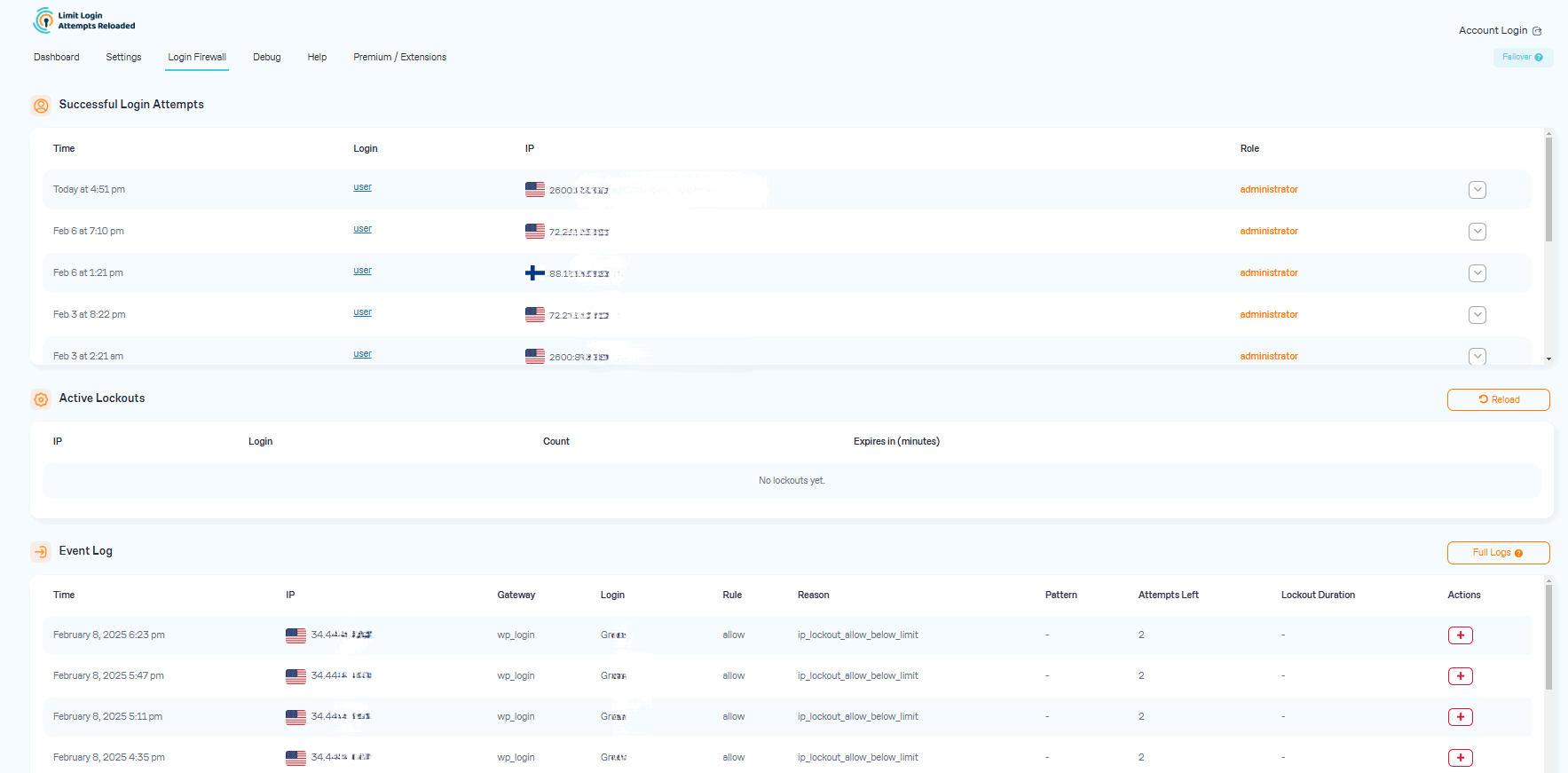Screen dimensions: 1568x773
Task: Click 'allow' rule in 5:11 pm event row
Action: [734, 716]
